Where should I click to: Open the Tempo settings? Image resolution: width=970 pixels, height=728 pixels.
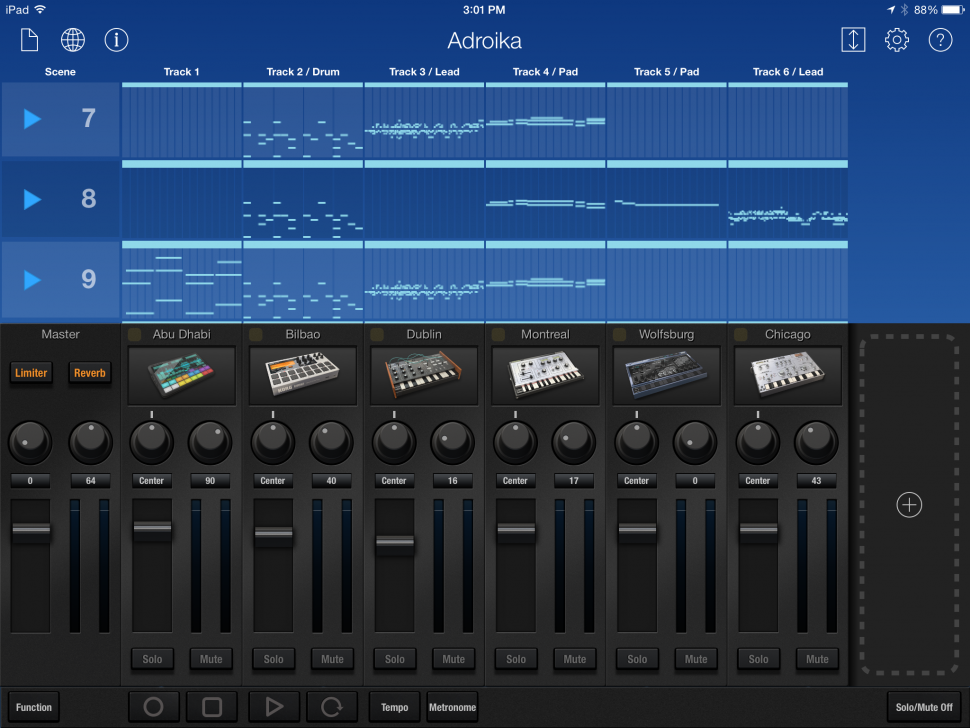click(x=395, y=707)
